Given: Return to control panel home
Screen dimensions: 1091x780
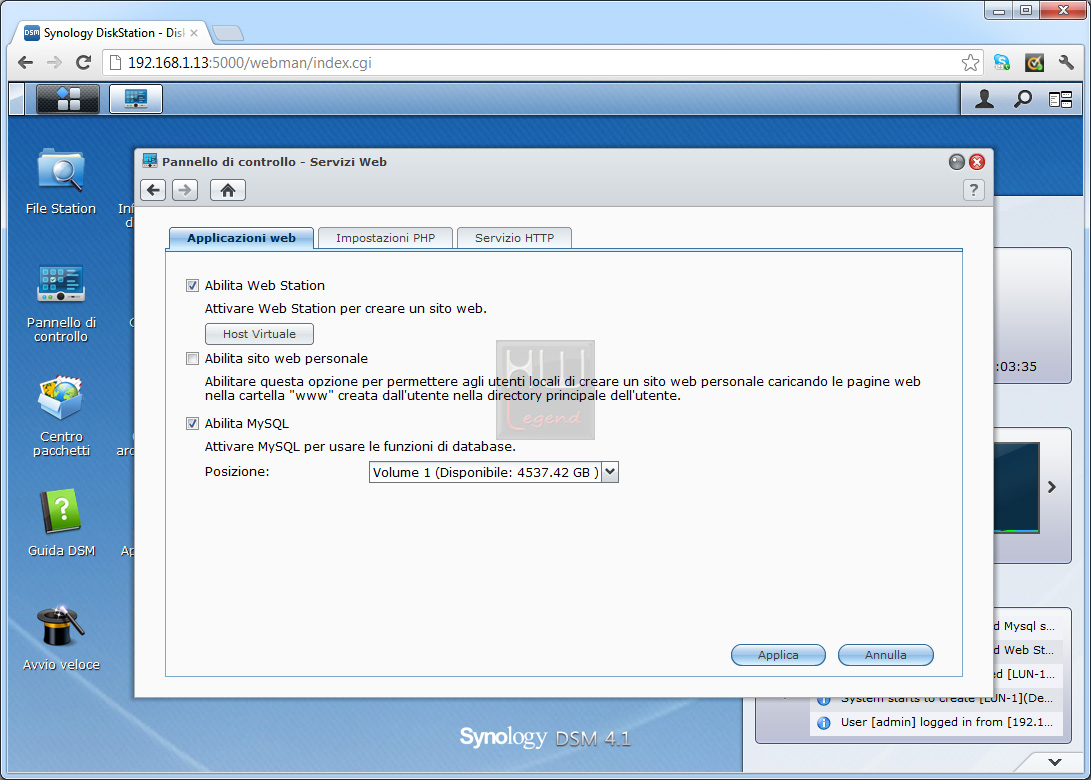Looking at the screenshot, I should (228, 190).
